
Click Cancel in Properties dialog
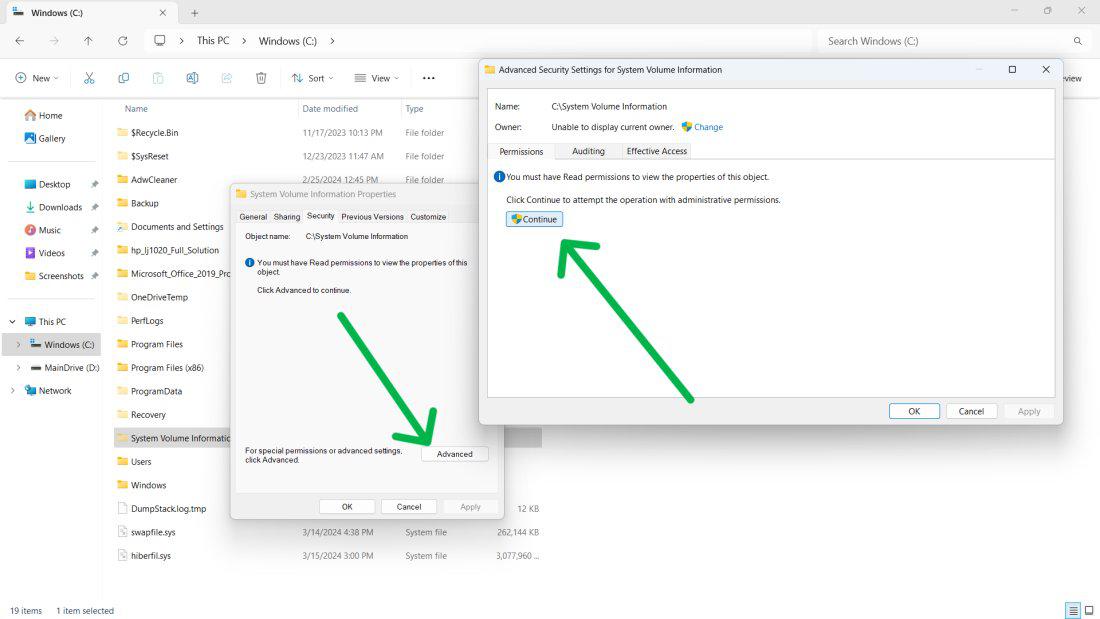pos(409,507)
